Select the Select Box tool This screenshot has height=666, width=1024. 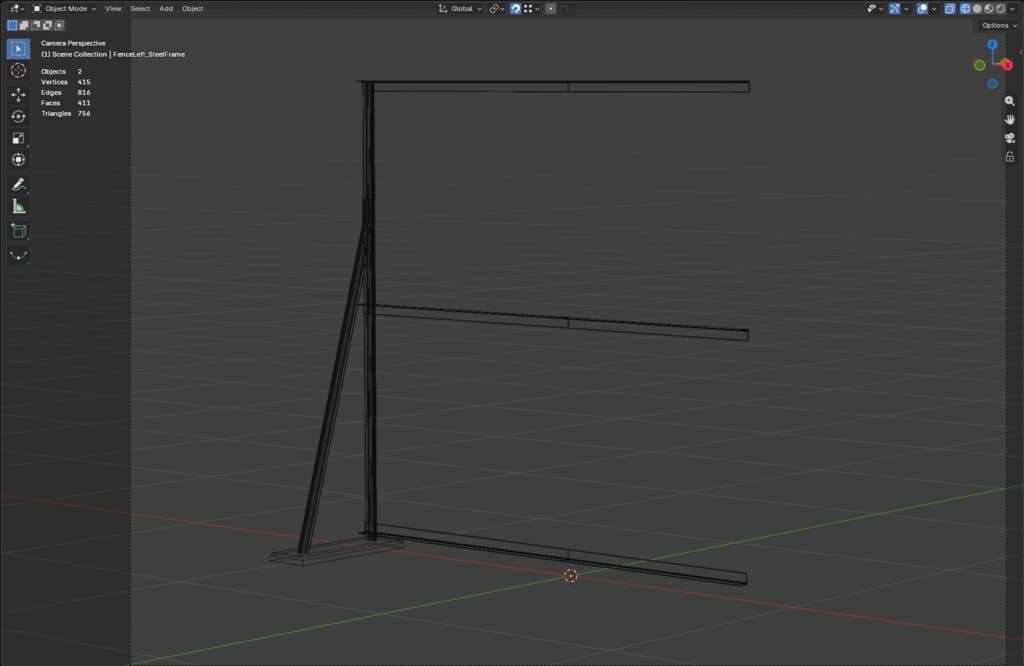(x=18, y=49)
